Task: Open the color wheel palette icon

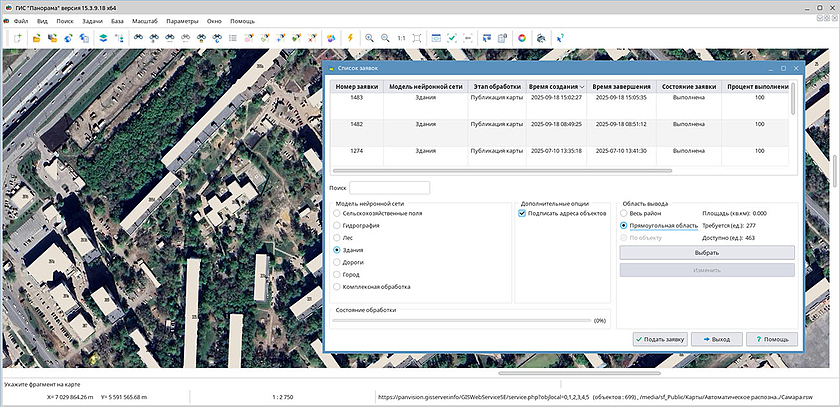Action: [521, 38]
